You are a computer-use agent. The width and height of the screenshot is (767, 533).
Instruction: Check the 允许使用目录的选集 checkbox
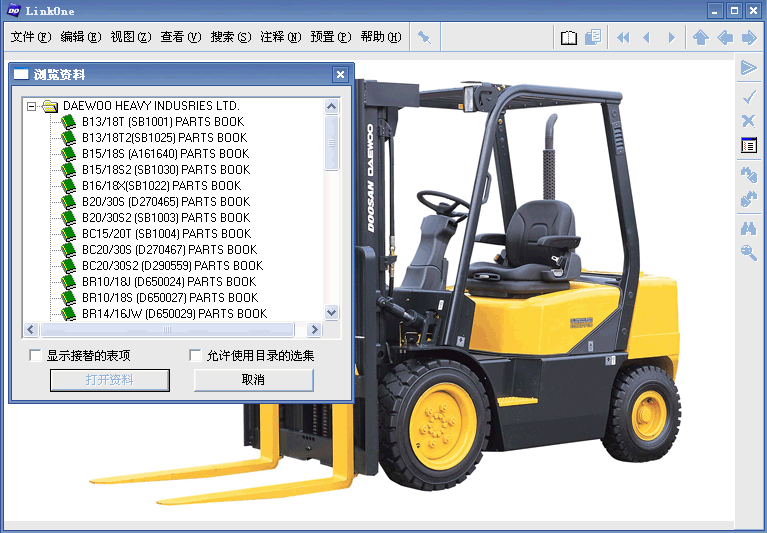pos(196,355)
